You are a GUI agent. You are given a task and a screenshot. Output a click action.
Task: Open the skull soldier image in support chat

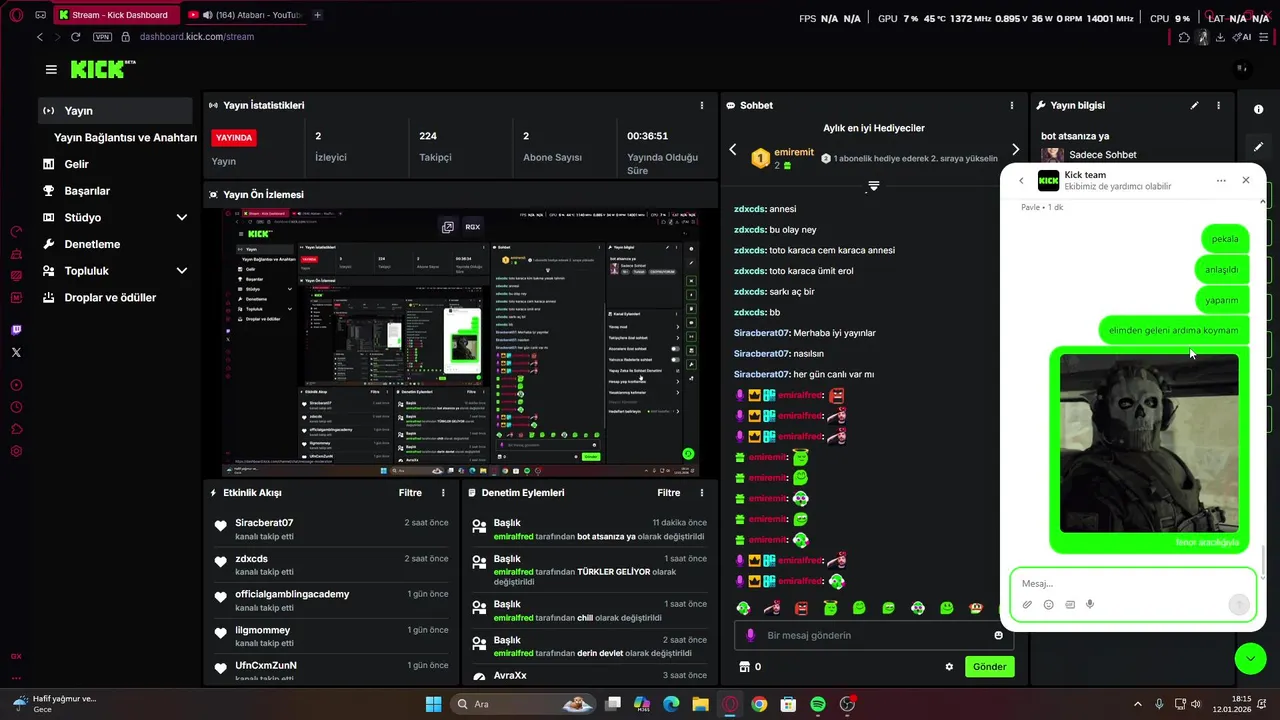coord(1149,443)
